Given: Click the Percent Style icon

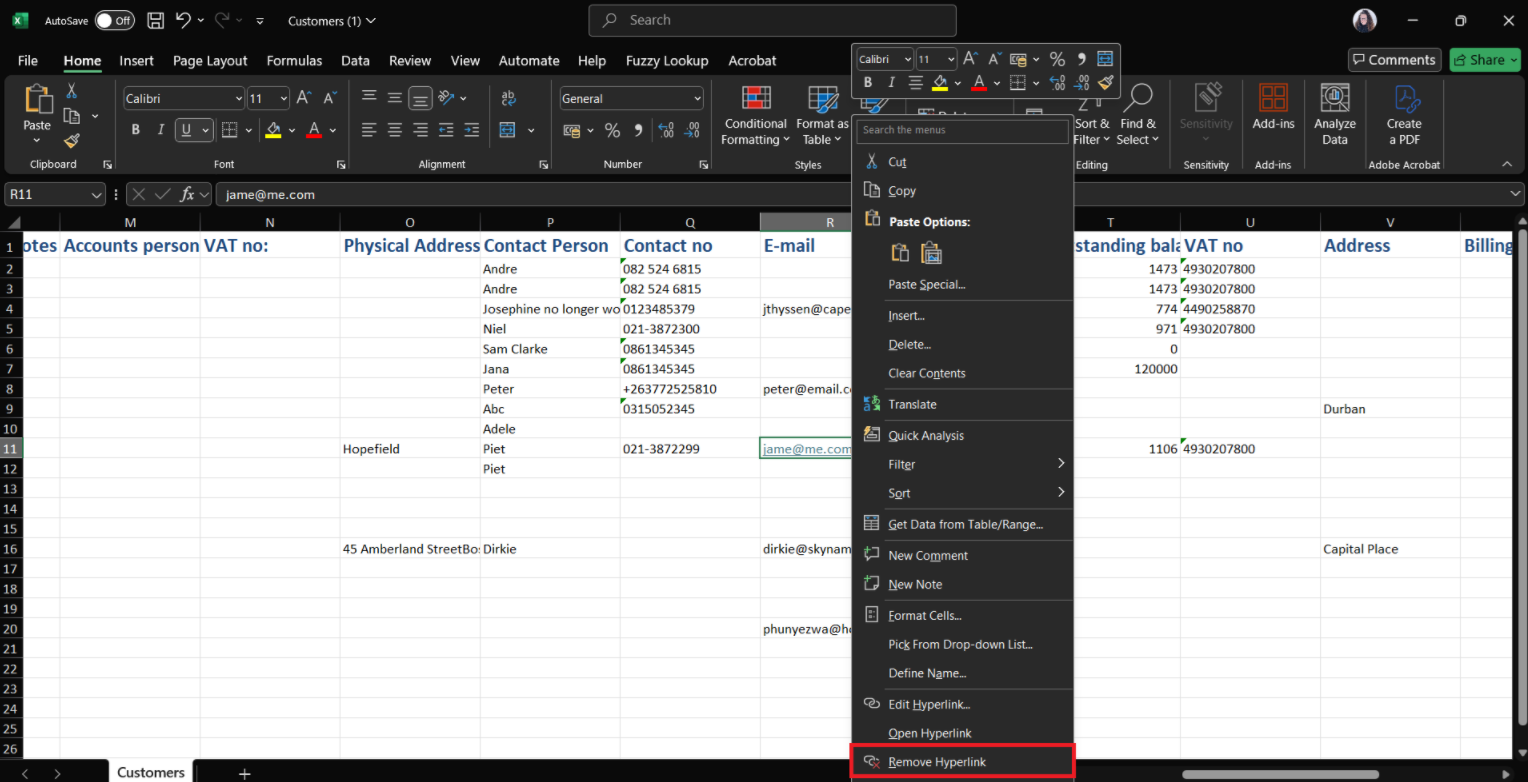Looking at the screenshot, I should [612, 130].
